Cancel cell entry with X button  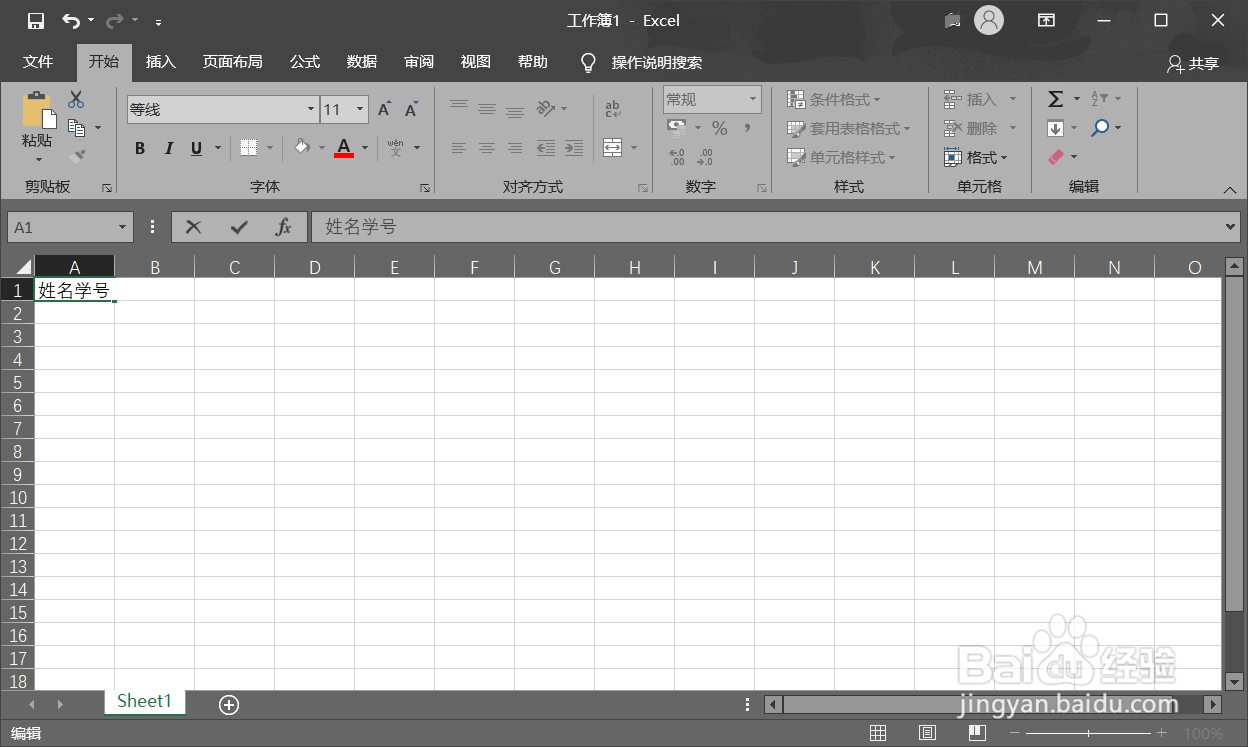(194, 227)
